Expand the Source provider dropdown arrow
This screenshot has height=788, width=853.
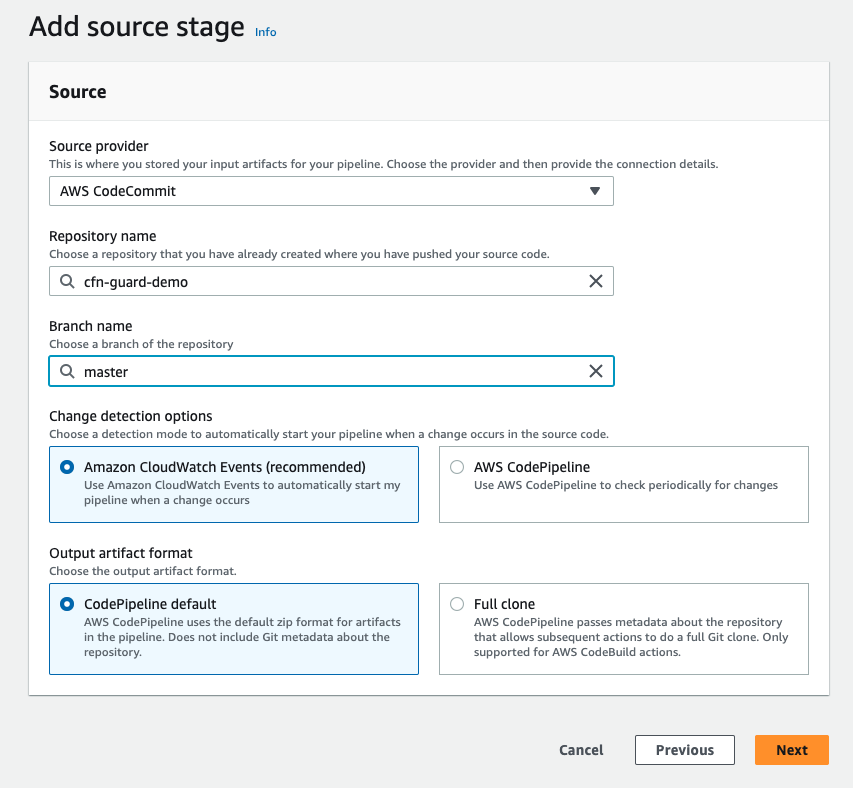click(x=595, y=191)
